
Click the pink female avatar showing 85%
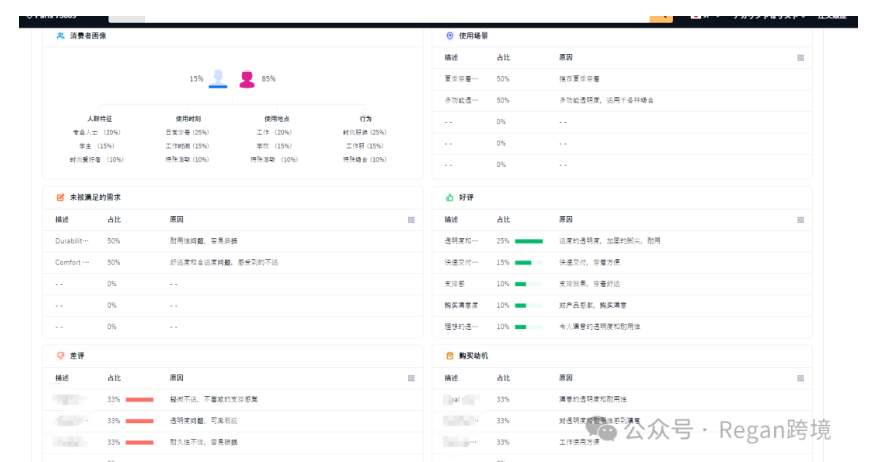pos(246,78)
